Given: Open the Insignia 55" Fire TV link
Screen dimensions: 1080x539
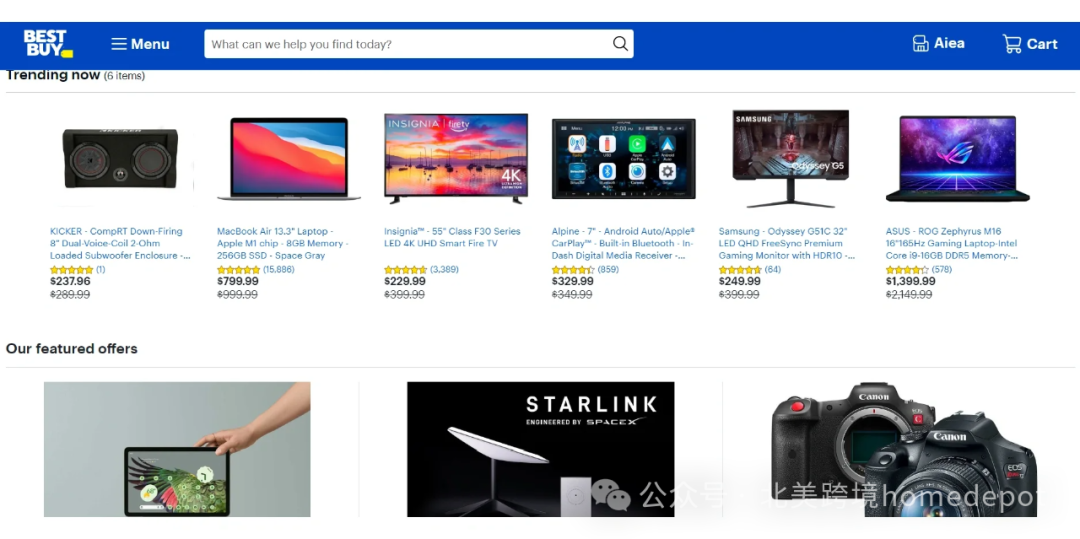Looking at the screenshot, I should 452,237.
